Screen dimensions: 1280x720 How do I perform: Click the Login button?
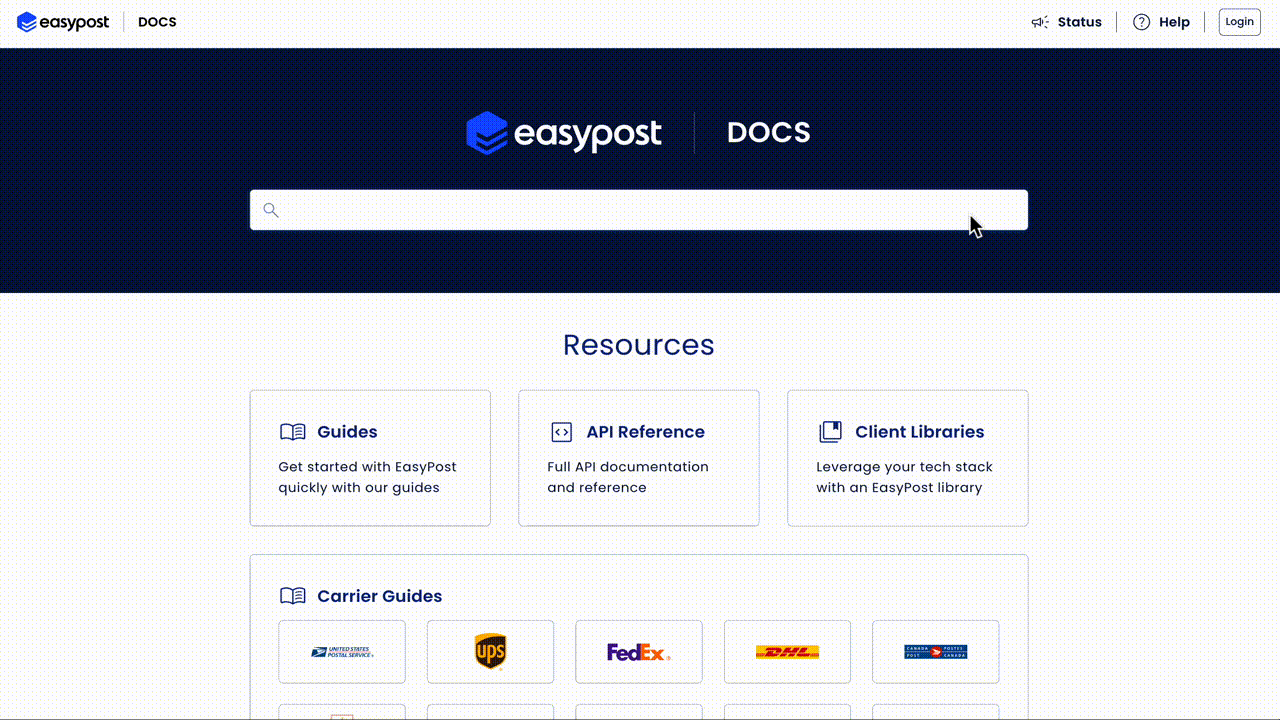[x=1239, y=22]
